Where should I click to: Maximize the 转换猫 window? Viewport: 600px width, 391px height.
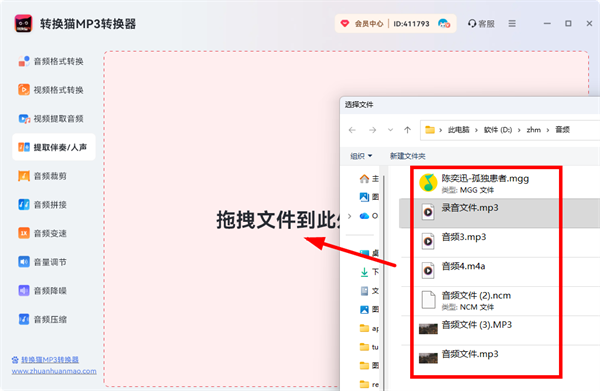click(x=568, y=24)
